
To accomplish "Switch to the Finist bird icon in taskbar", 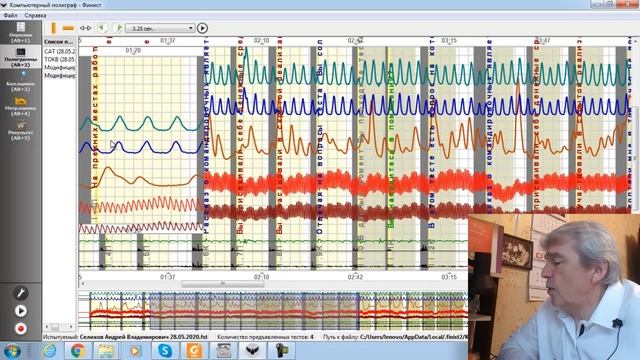I will [x=252, y=351].
